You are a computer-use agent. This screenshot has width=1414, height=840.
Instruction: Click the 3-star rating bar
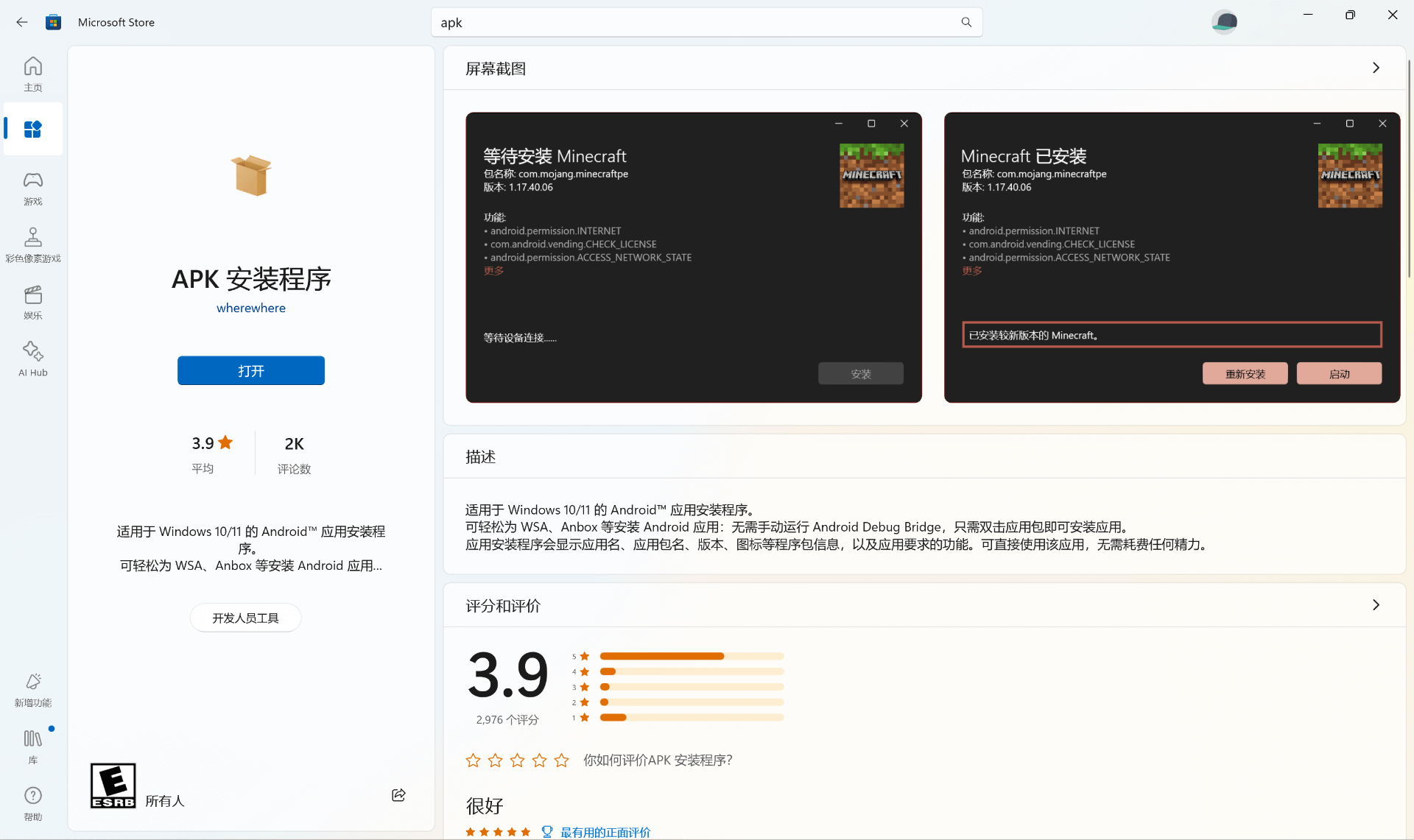[692, 687]
